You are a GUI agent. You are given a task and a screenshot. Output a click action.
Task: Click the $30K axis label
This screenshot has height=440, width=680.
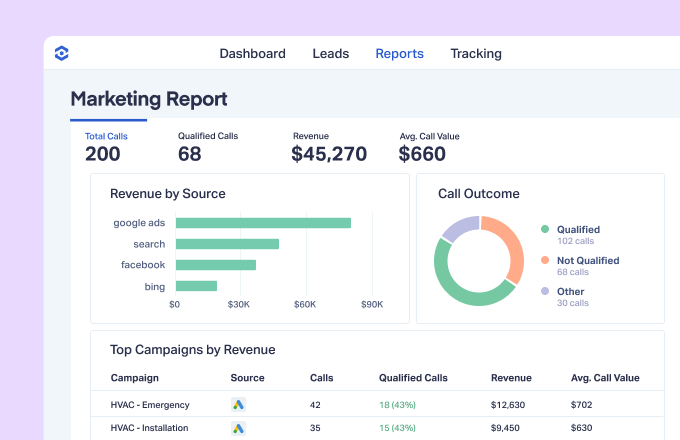click(239, 305)
